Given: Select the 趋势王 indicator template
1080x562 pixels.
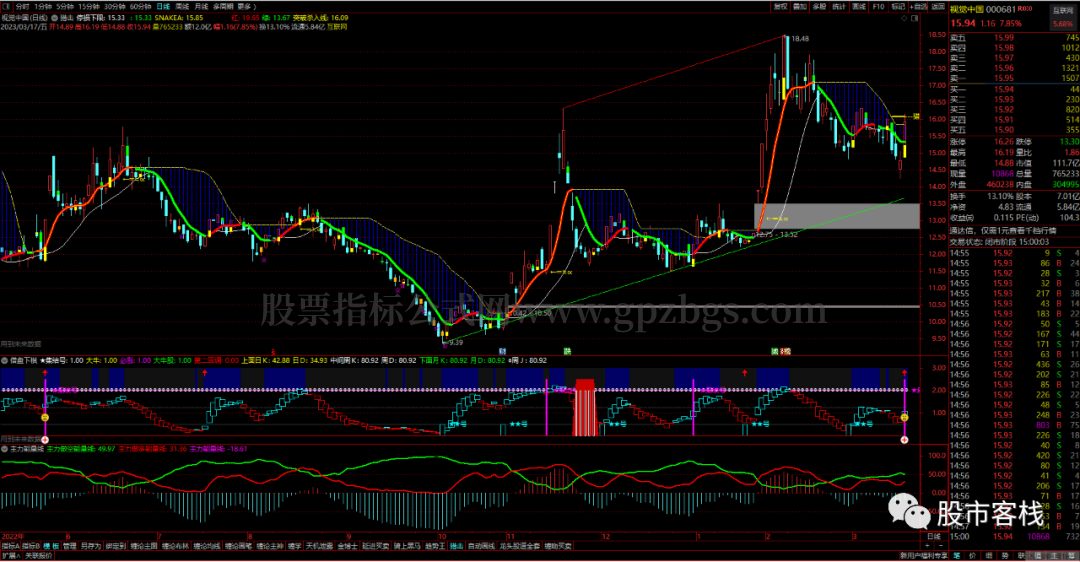Looking at the screenshot, I should pos(435,546).
